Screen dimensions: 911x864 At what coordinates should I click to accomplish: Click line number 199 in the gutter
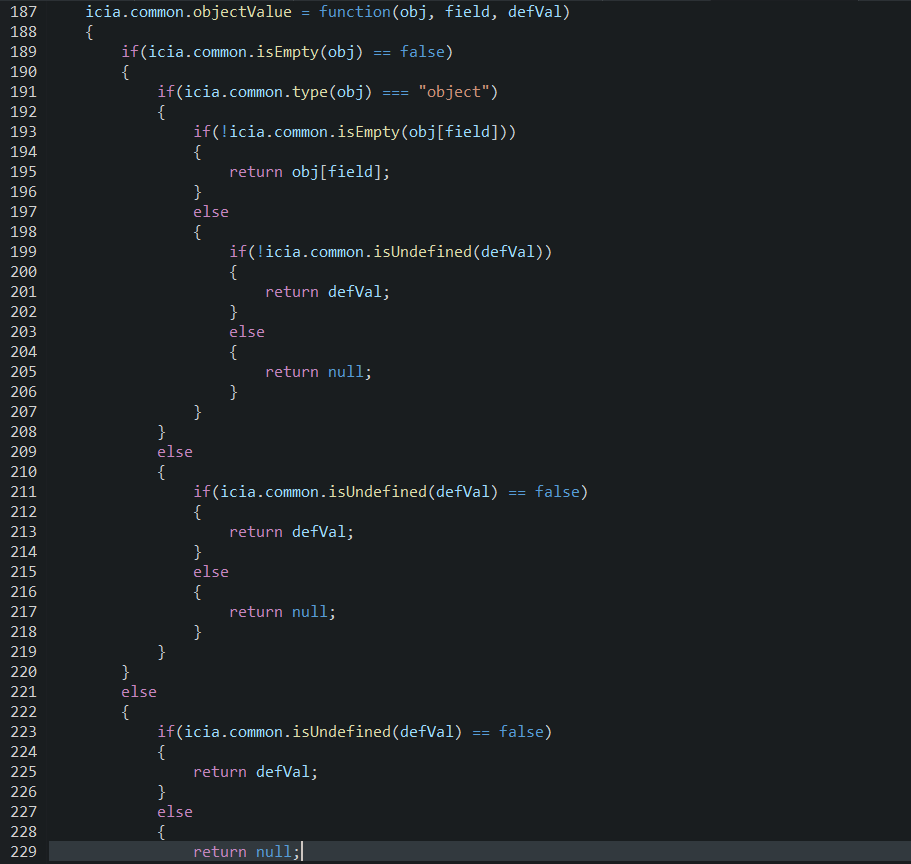[x=23, y=252]
